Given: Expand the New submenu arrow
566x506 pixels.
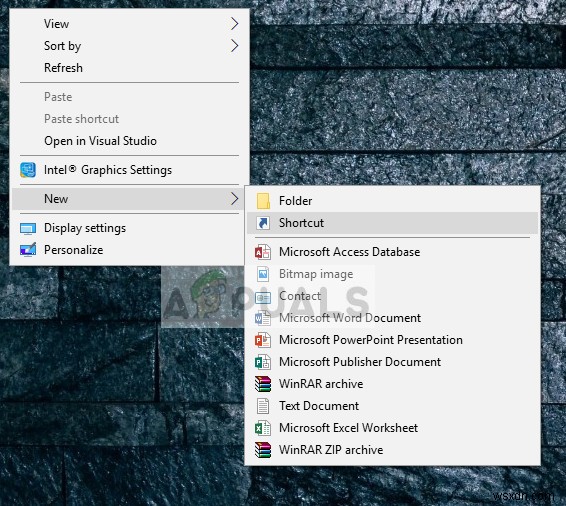Looking at the screenshot, I should (x=235, y=199).
